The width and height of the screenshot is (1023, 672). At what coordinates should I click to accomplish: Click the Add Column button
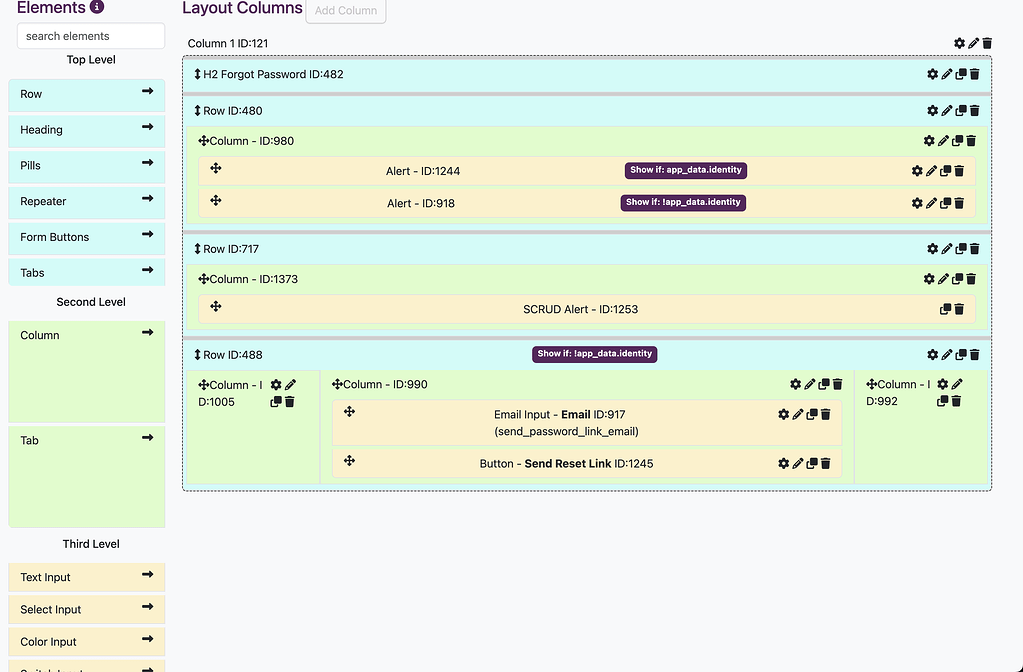click(x=345, y=12)
